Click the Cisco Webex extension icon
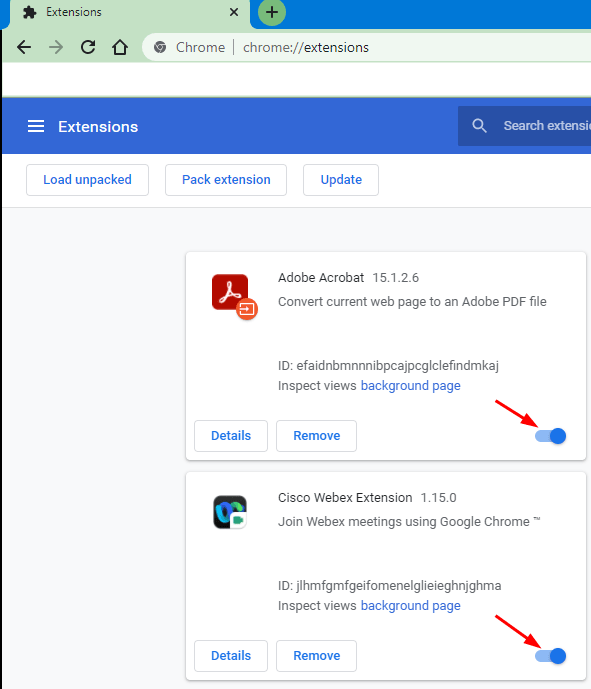 pyautogui.click(x=230, y=512)
